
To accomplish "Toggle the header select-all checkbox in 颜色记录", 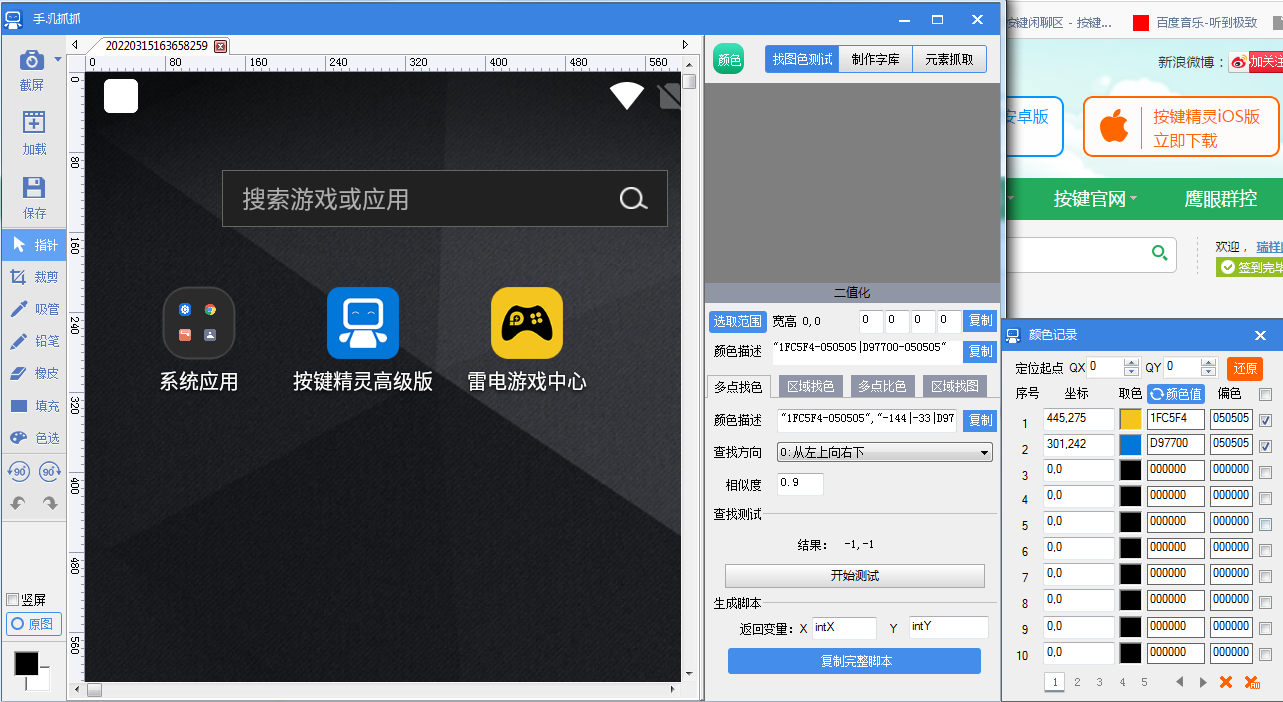I will (1265, 394).
